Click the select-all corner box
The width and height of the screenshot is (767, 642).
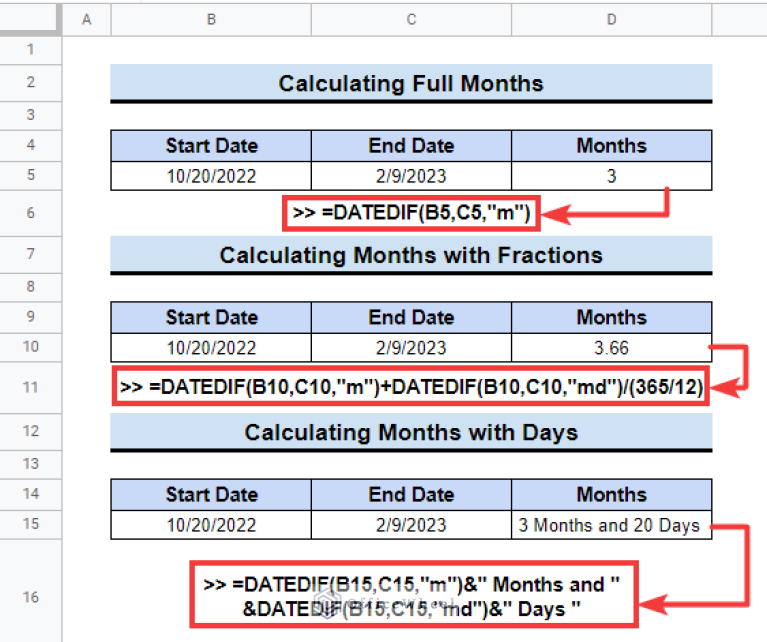coord(30,18)
